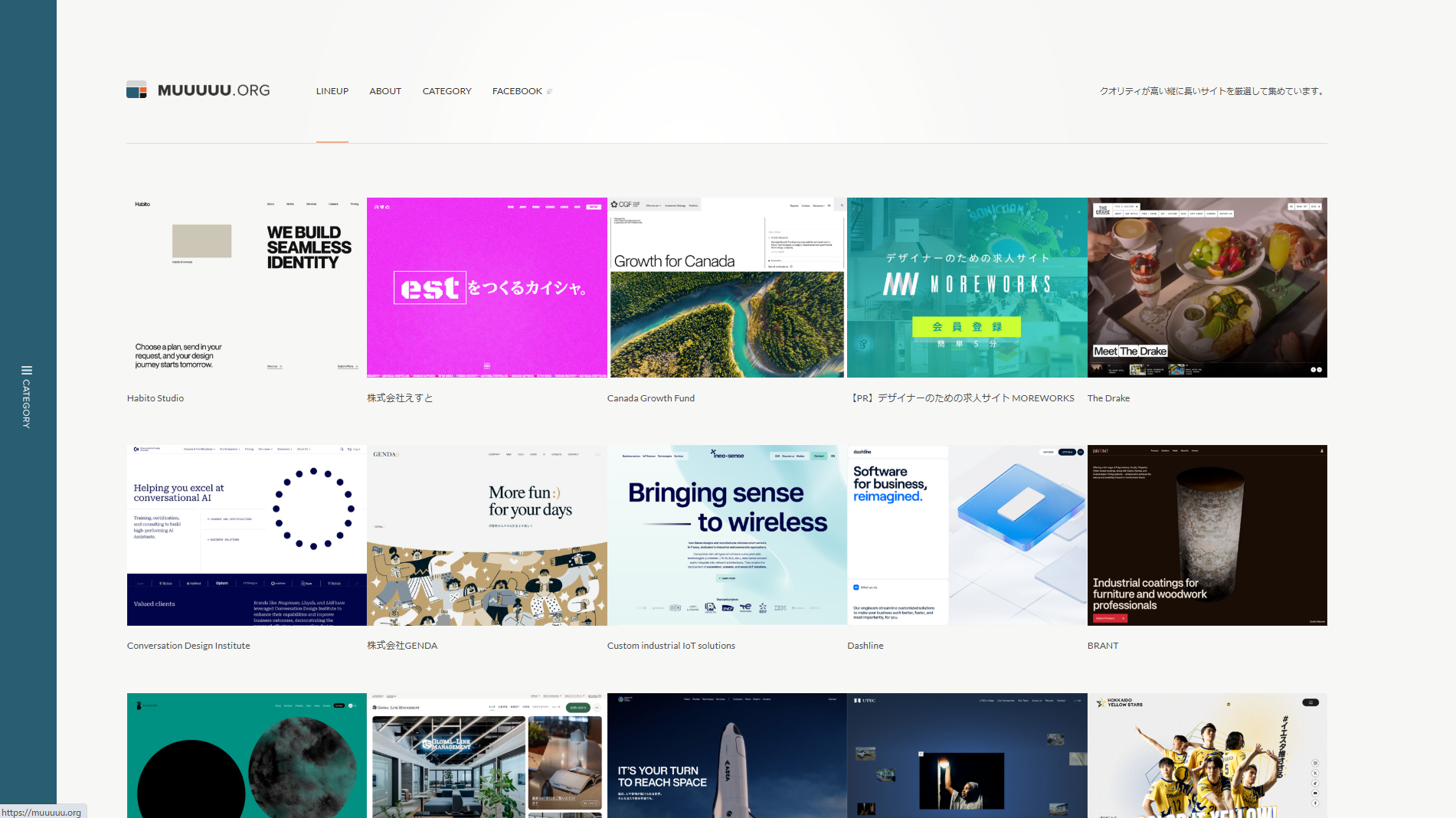1456x818 pixels.
Task: Go to the ABOUT page
Action: [385, 91]
